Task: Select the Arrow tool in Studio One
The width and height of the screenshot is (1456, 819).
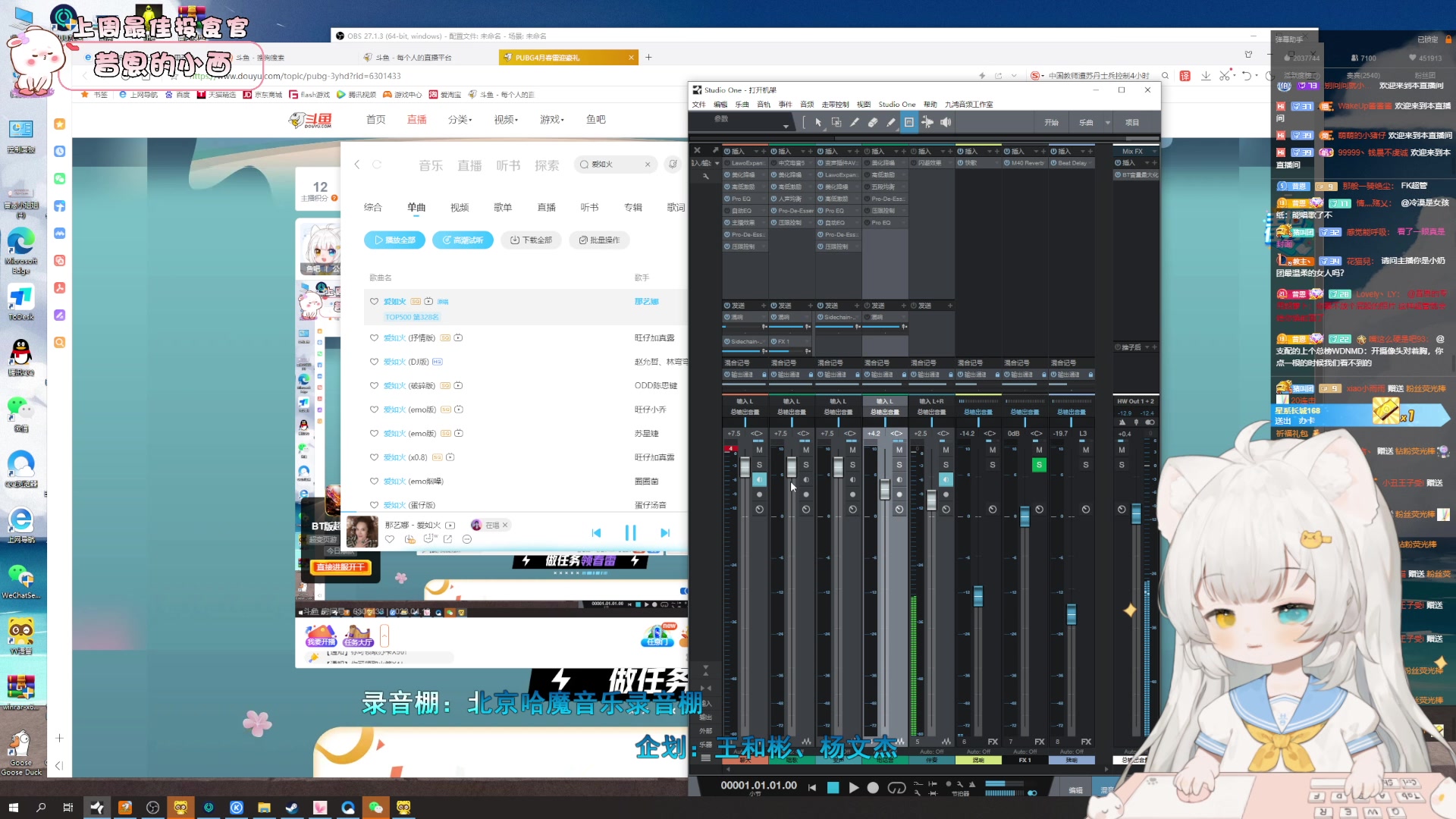Action: pyautogui.click(x=818, y=122)
